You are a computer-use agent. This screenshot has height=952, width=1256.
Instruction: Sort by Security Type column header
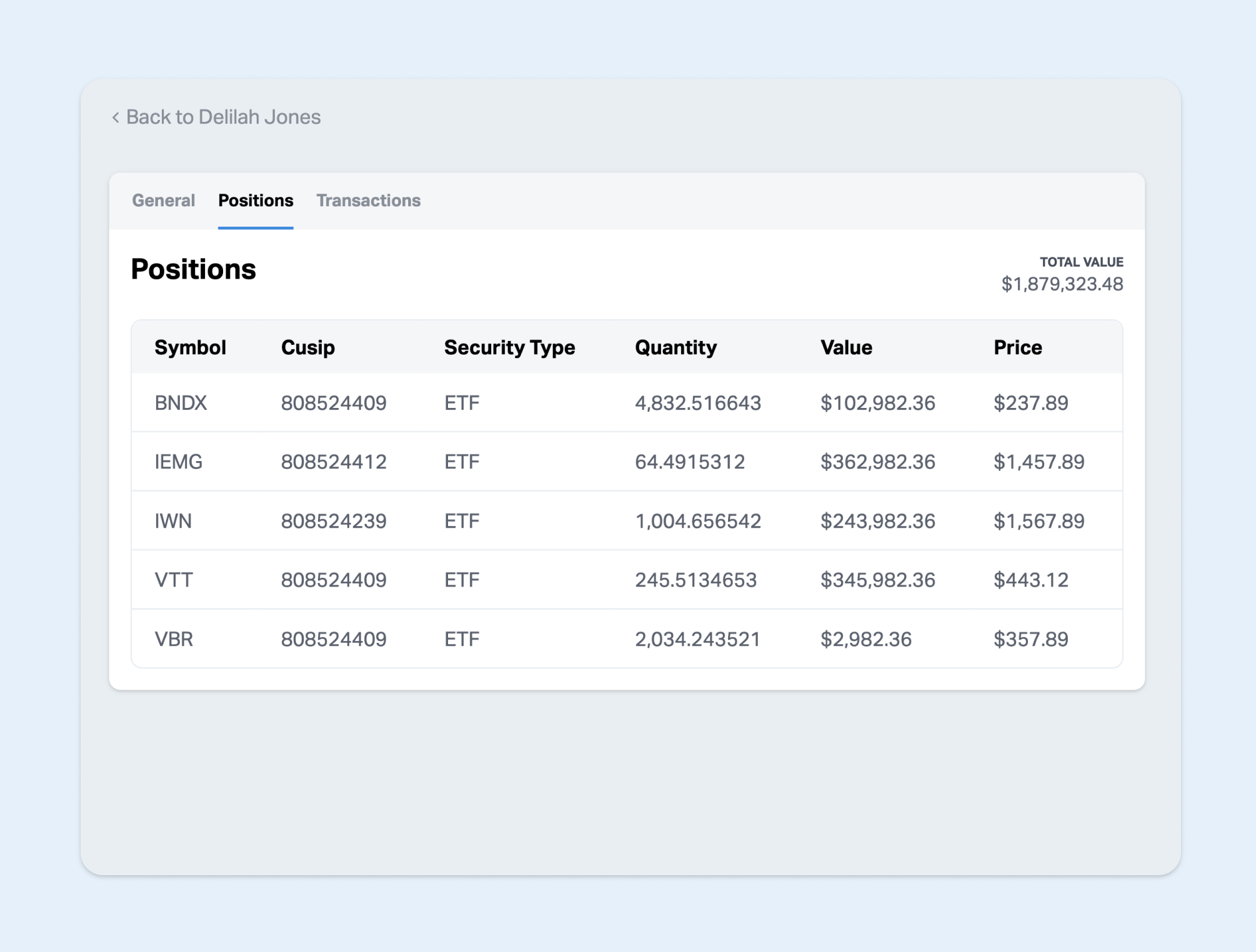click(509, 347)
